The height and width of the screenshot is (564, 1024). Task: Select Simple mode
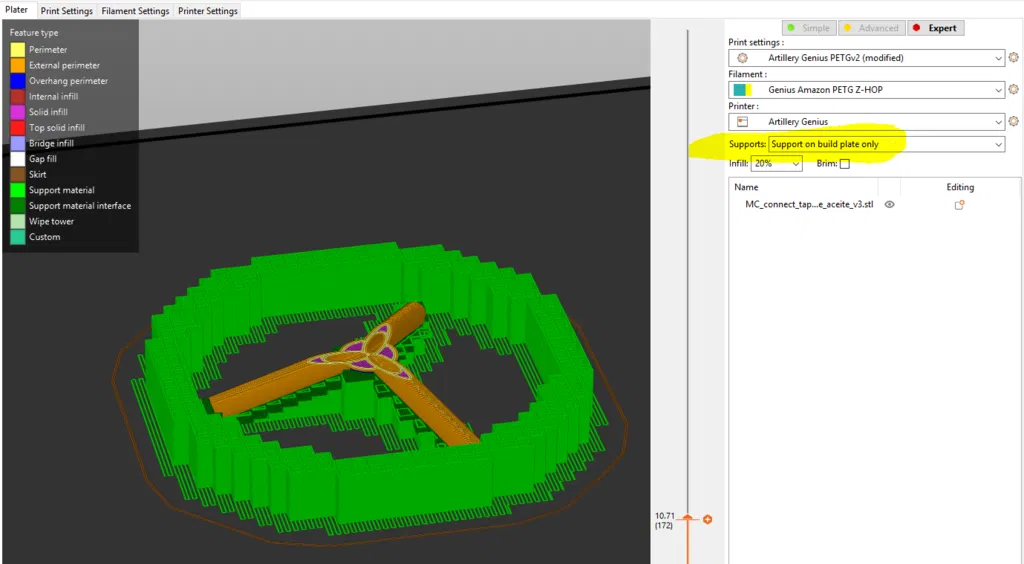pos(810,28)
